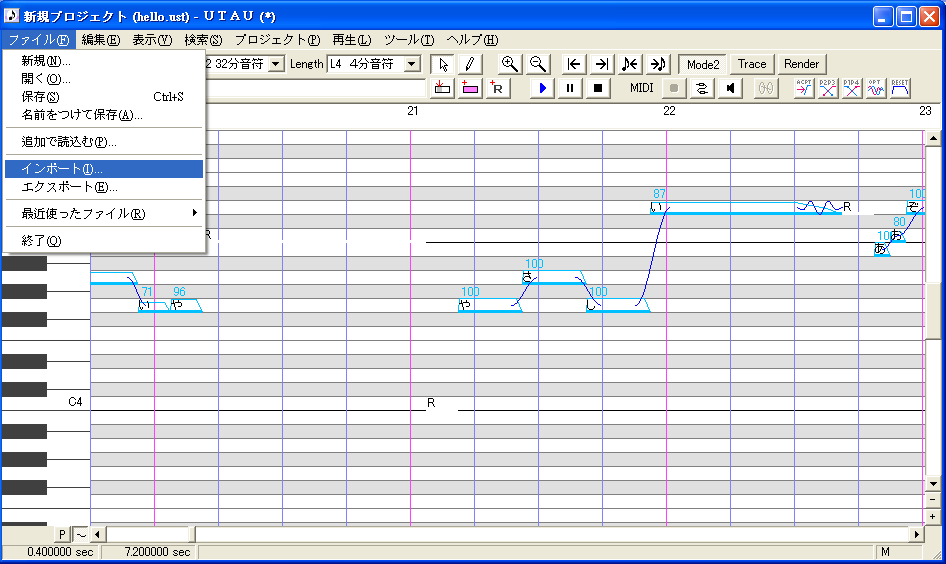Click the RESET envelope icon
The height and width of the screenshot is (564, 946).
[x=900, y=88]
